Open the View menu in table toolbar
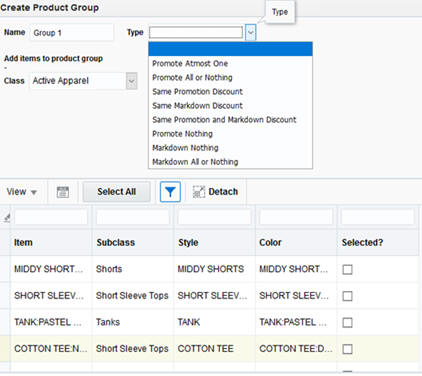Screen dimensions: 422x376 click(x=21, y=192)
